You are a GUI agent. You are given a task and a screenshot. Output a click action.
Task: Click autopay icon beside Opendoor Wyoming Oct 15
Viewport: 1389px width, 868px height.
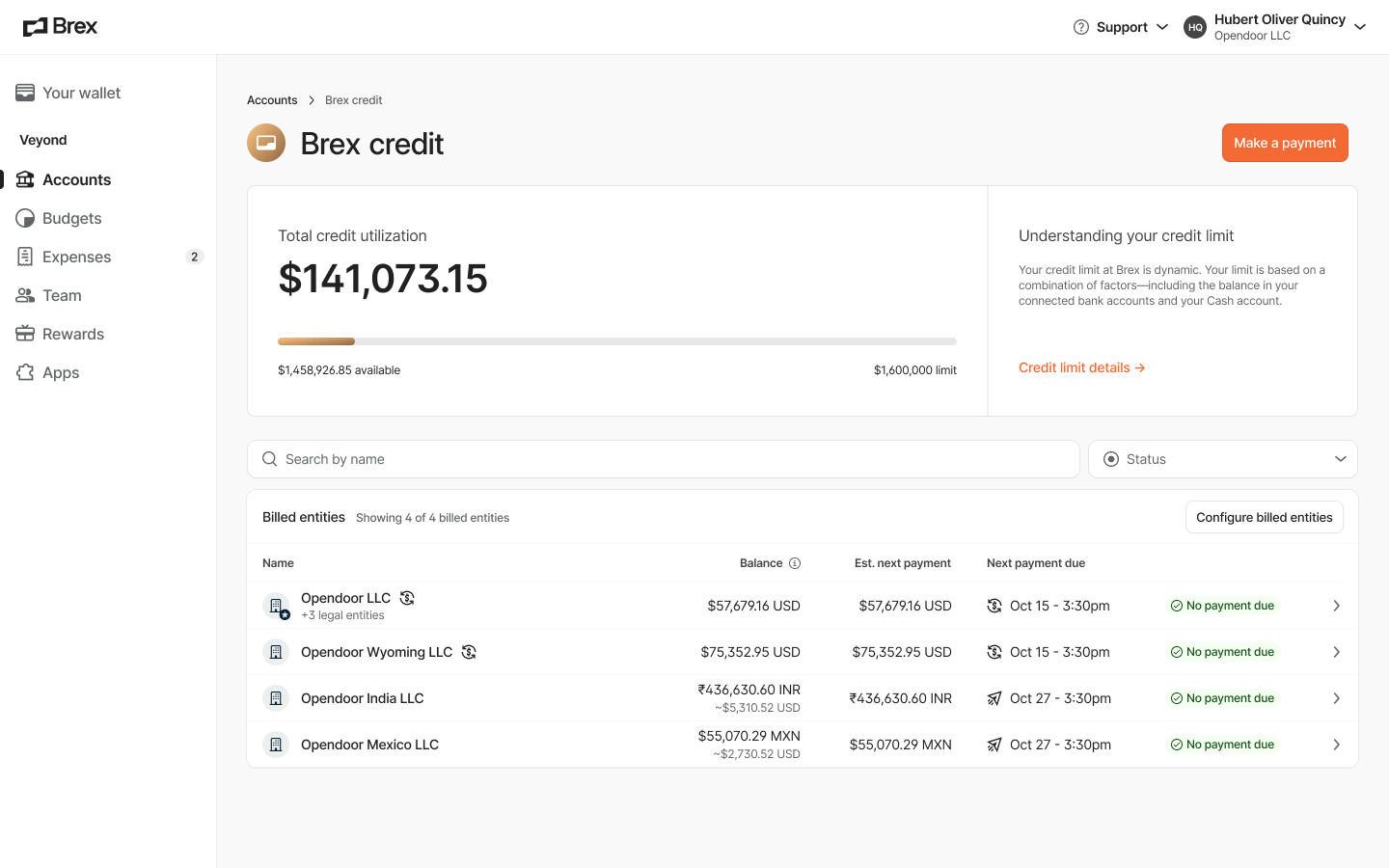coord(994,652)
